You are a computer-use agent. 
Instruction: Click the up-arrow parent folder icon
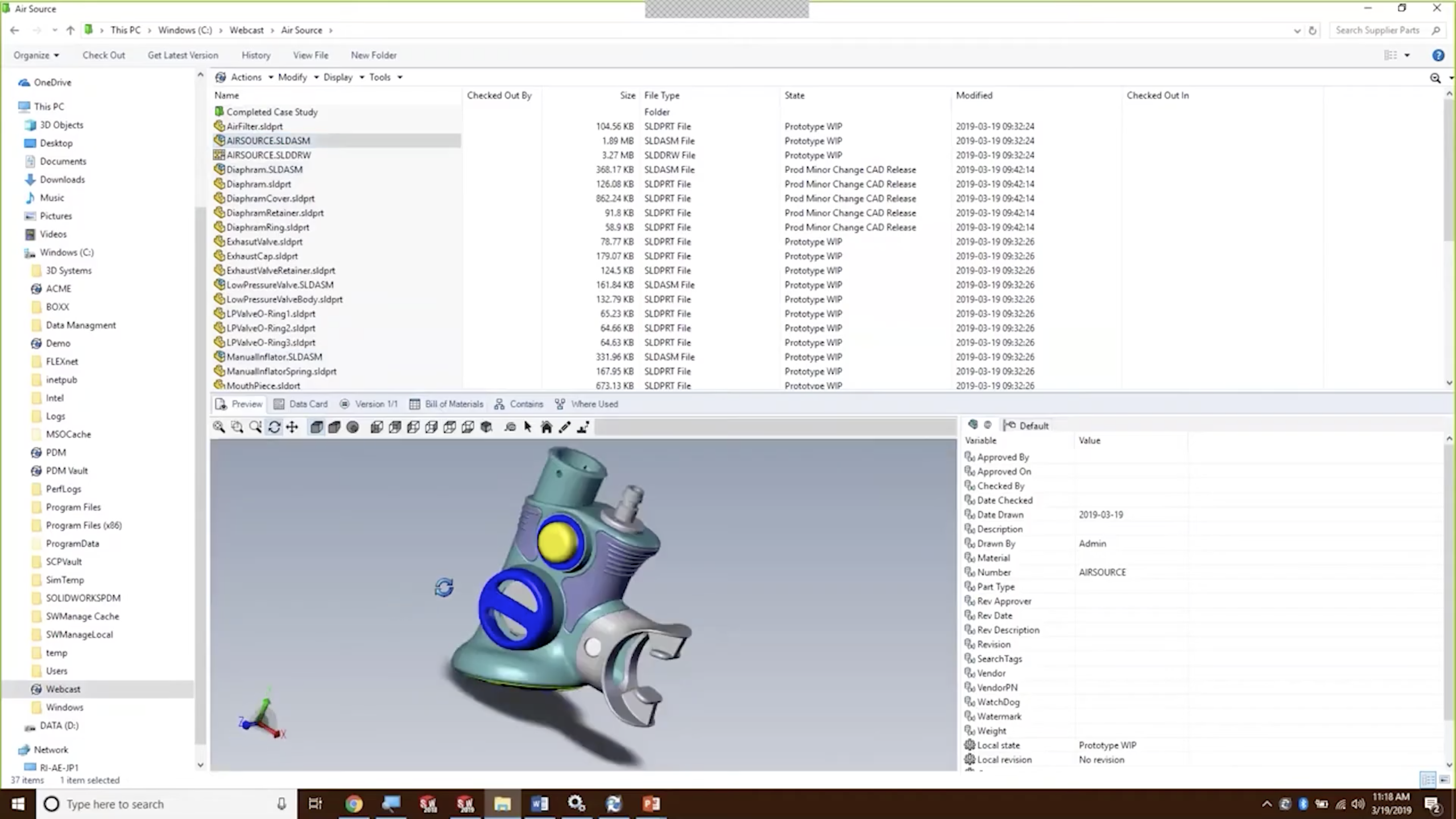71,30
